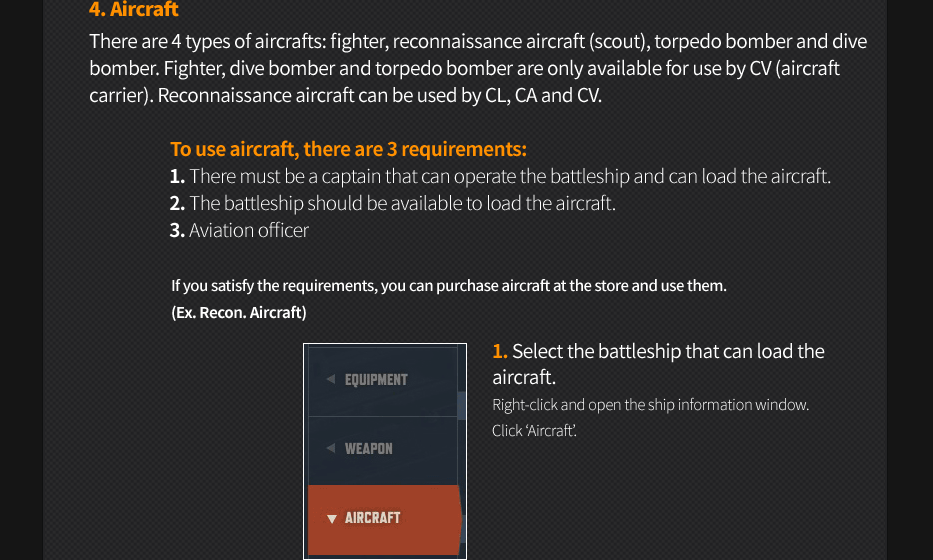The height and width of the screenshot is (560, 933).
Task: Expand the EQUIPMENT section arrow
Action: click(331, 380)
